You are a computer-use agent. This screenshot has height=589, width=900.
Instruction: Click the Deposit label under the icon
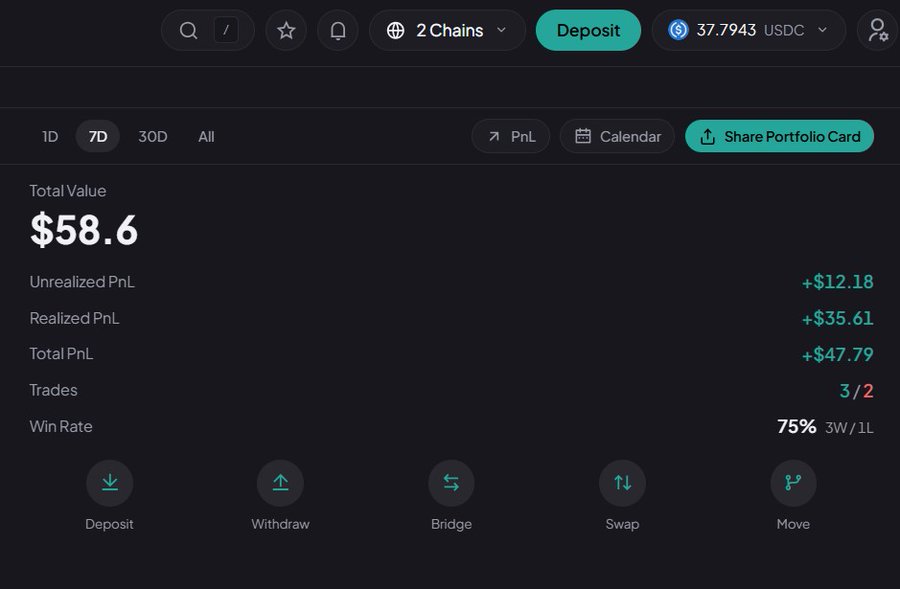coord(109,524)
